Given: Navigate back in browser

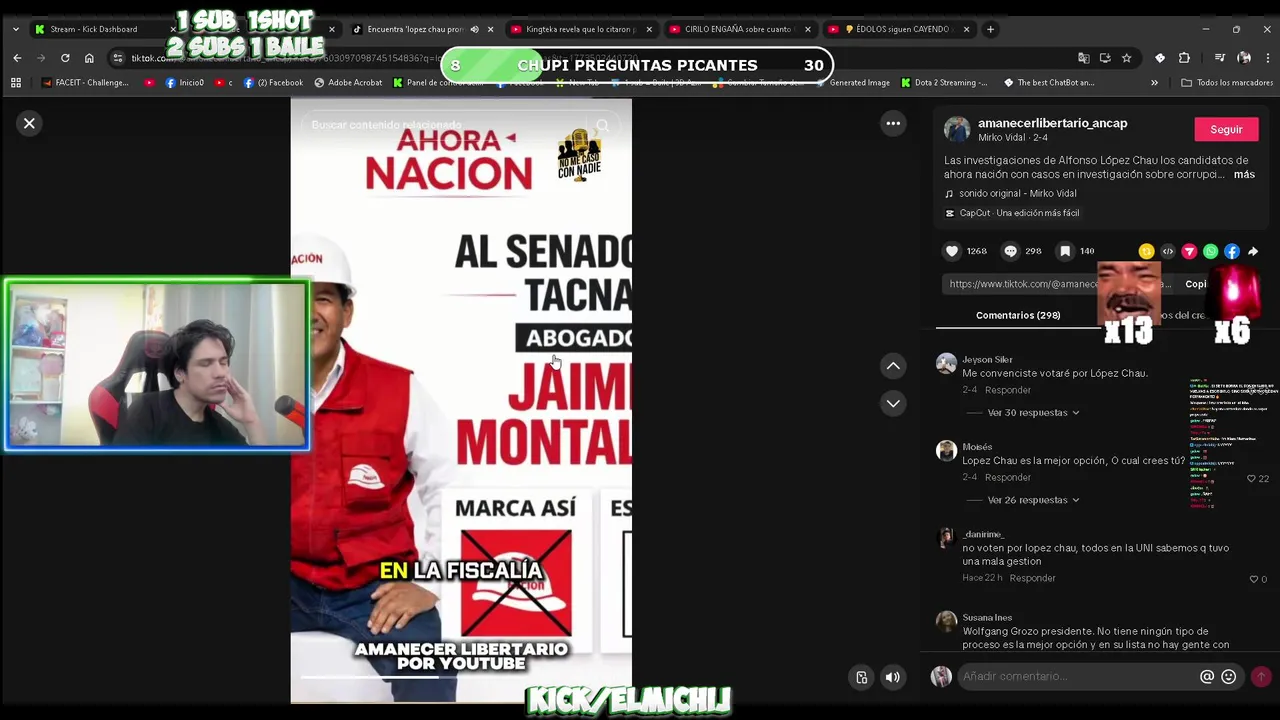Looking at the screenshot, I should (17, 58).
